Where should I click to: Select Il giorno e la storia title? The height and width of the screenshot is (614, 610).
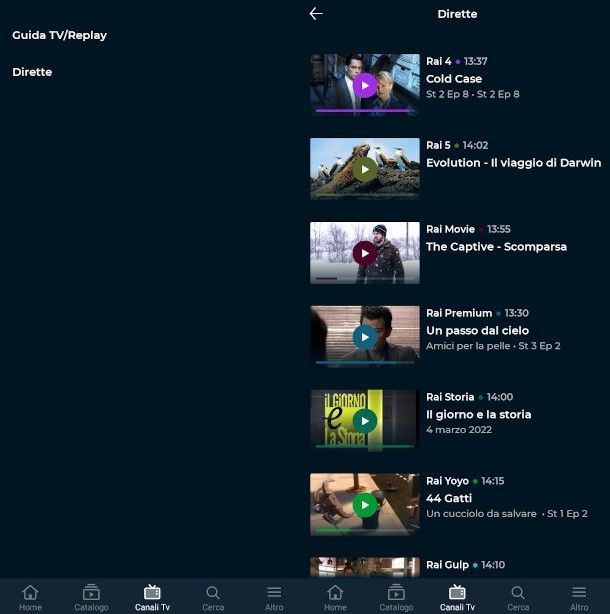coord(478,414)
